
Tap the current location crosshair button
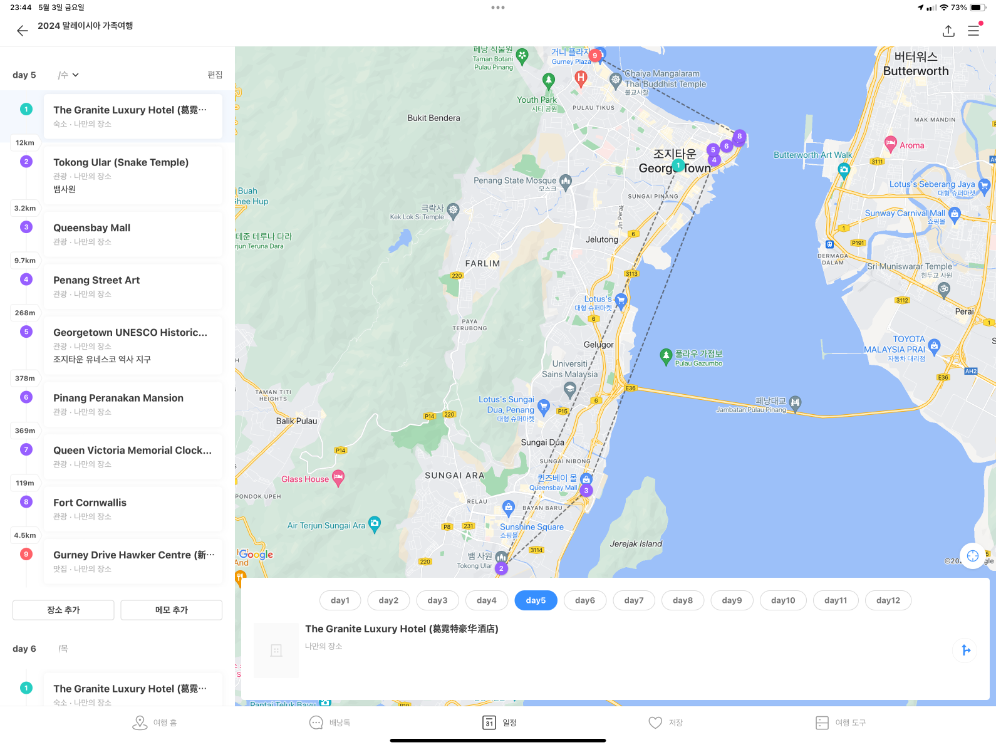pos(972,556)
